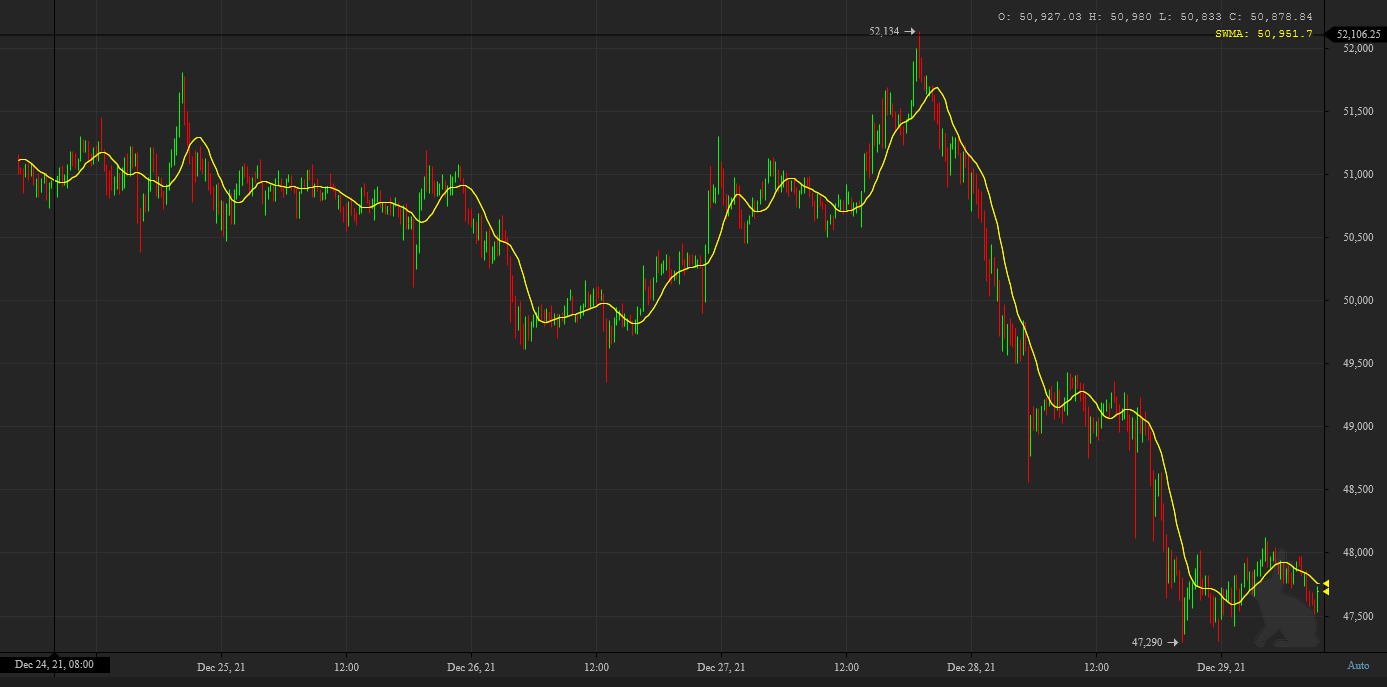Click the Dec 29, 21 date label
The width and height of the screenshot is (1387, 687).
[1221, 667]
